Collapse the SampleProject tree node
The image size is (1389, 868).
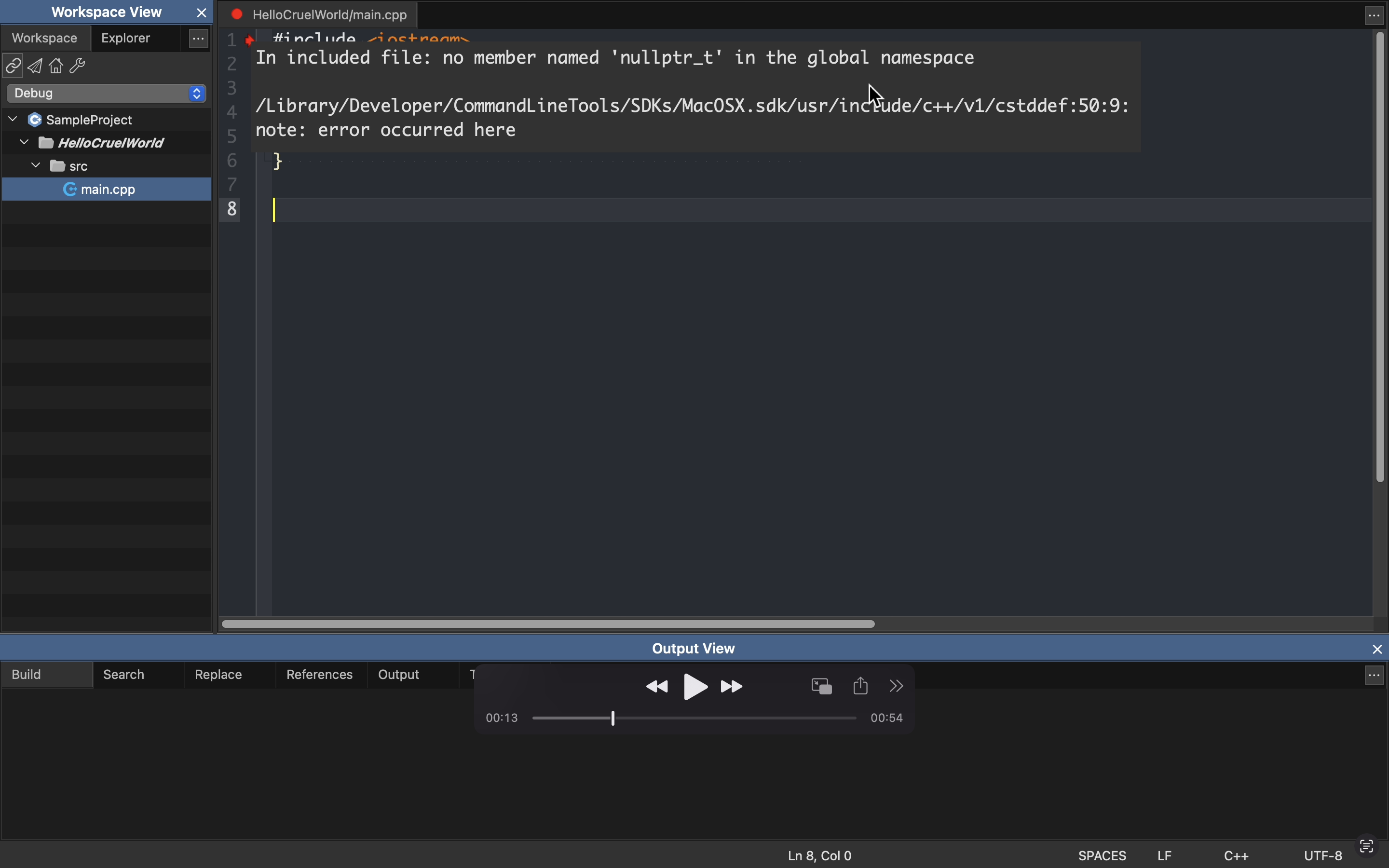click(x=13, y=120)
